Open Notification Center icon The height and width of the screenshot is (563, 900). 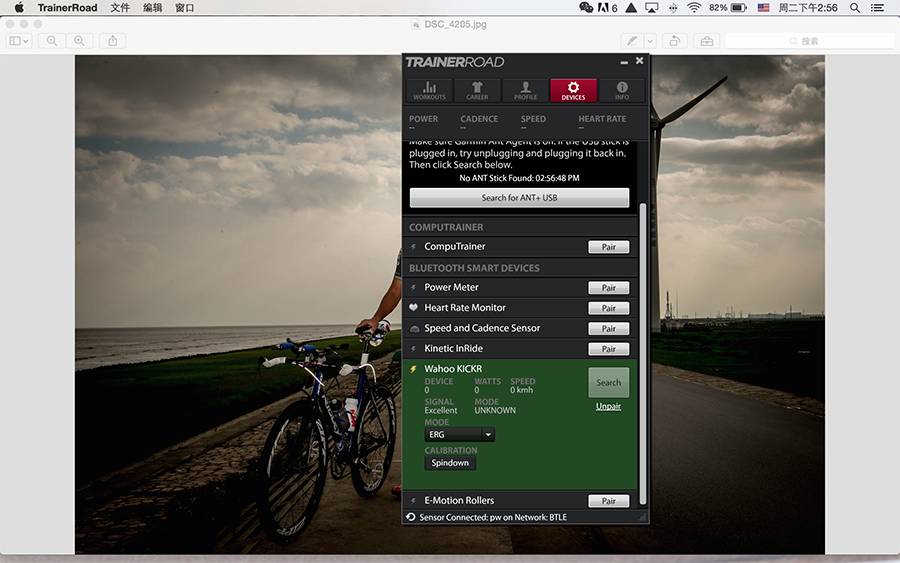877,7
